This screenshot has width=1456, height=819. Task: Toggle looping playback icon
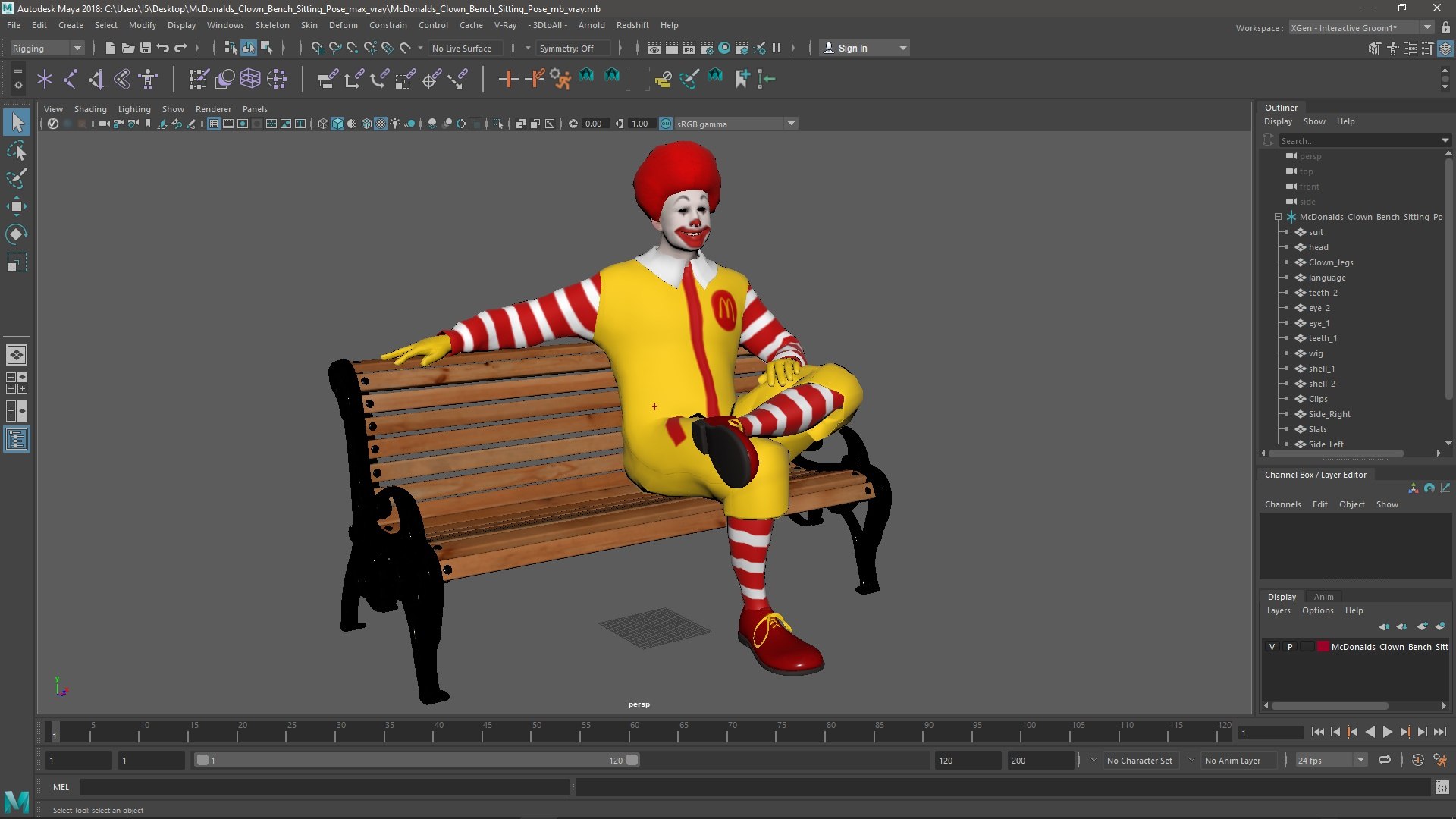pyautogui.click(x=1385, y=760)
